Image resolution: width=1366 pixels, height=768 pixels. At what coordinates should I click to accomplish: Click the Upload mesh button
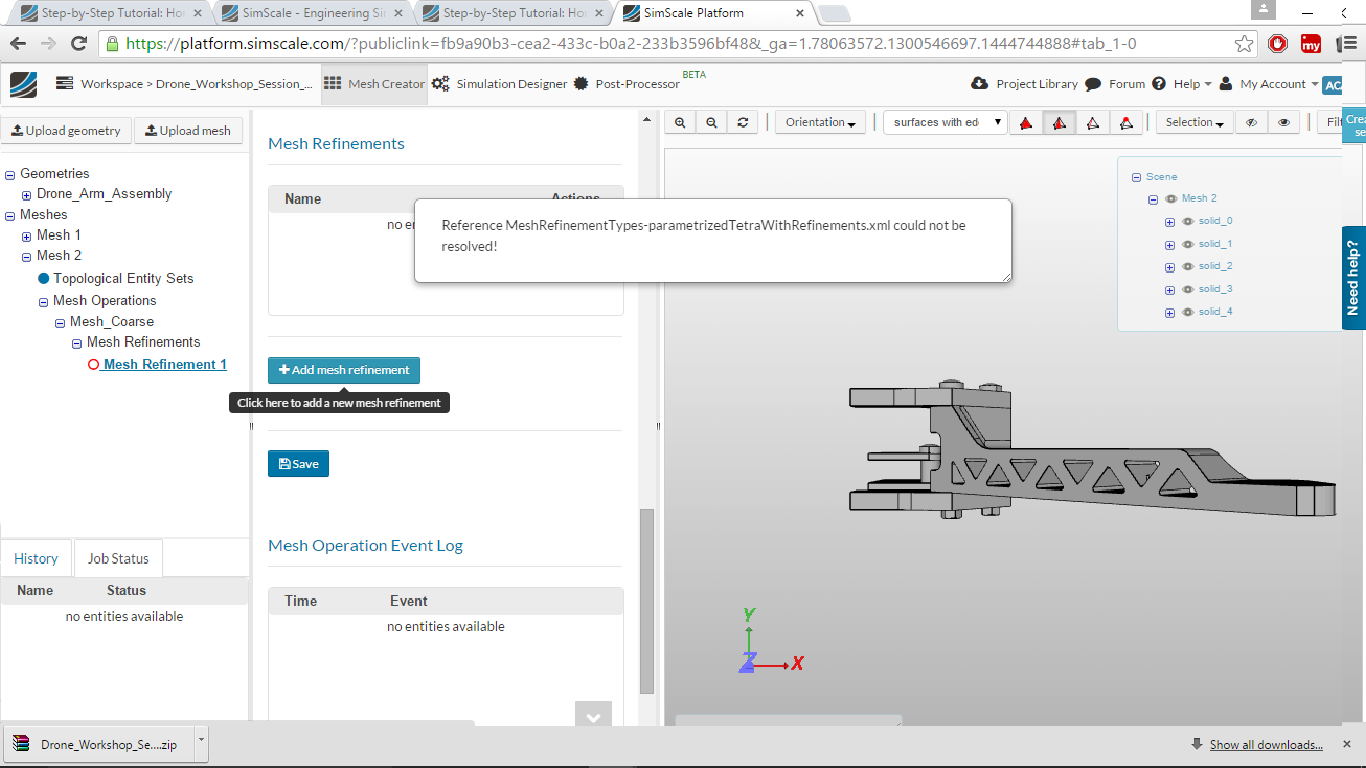pos(188,130)
